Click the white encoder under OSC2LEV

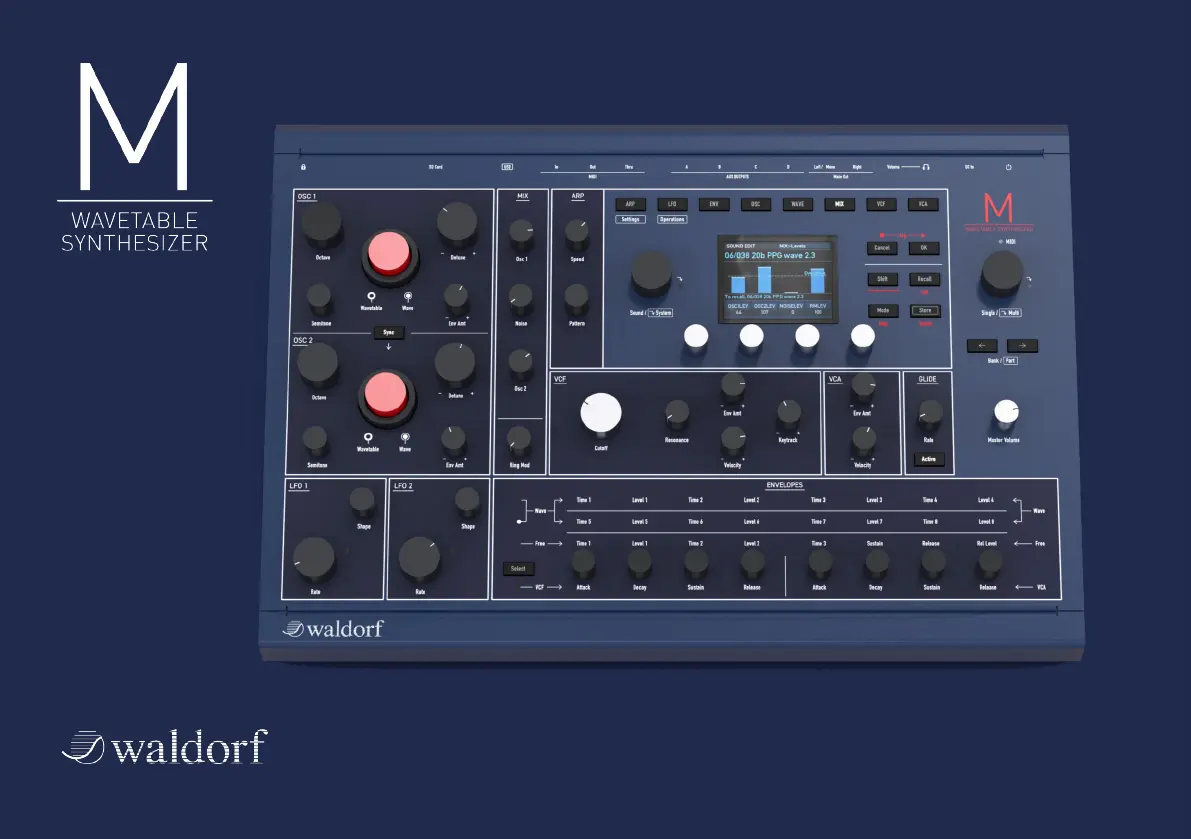(751, 336)
